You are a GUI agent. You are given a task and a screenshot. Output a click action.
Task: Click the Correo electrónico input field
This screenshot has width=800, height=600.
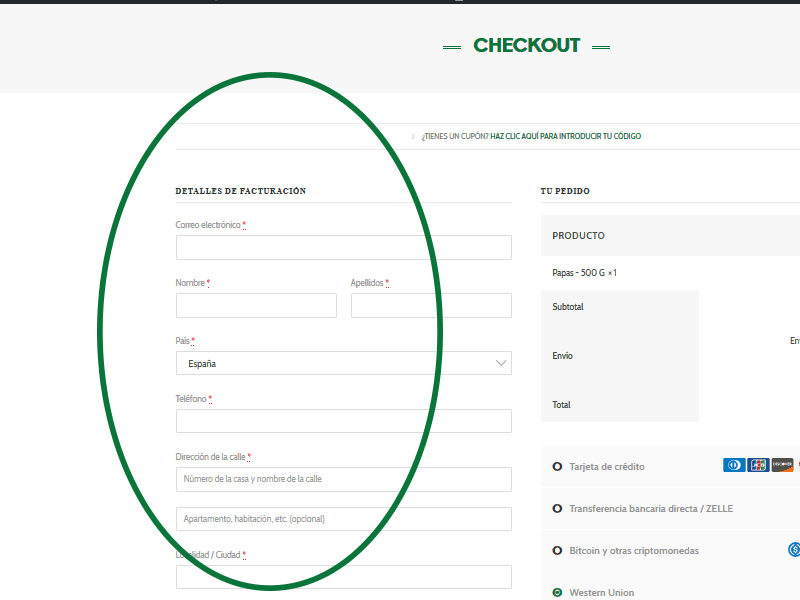(343, 247)
